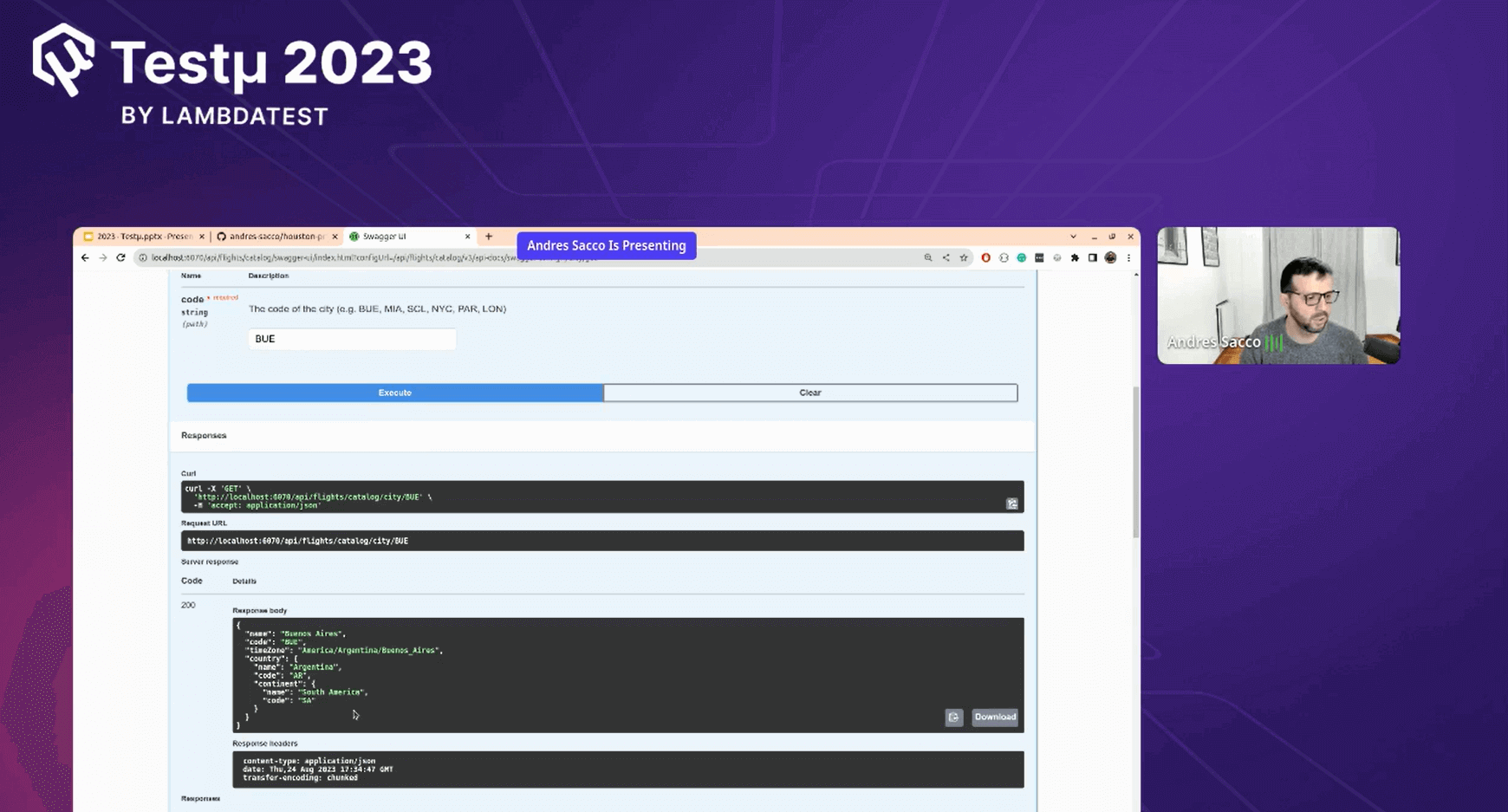This screenshot has width=1508, height=812.
Task: Navigate back using the browser back arrow
Action: point(84,257)
